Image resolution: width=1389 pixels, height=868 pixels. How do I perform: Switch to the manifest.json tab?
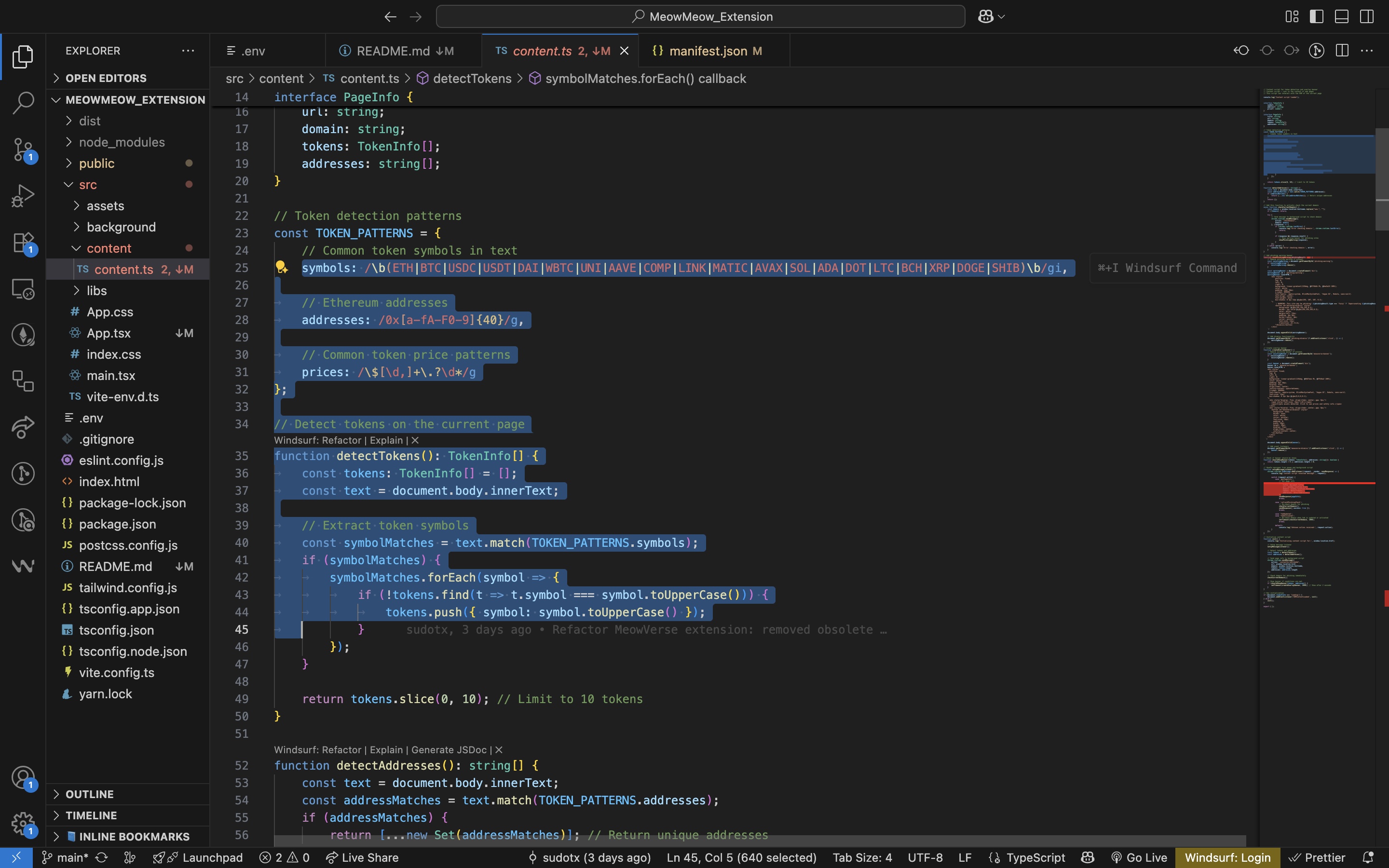click(708, 51)
